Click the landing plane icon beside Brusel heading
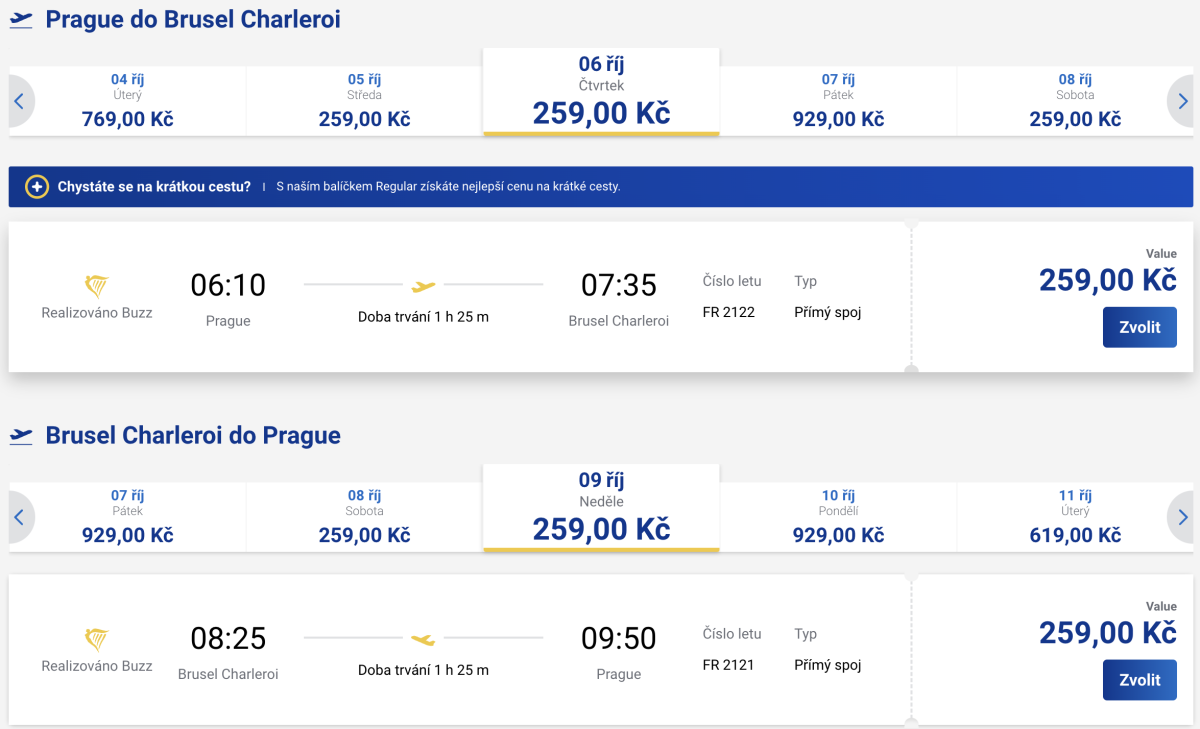 (x=21, y=436)
